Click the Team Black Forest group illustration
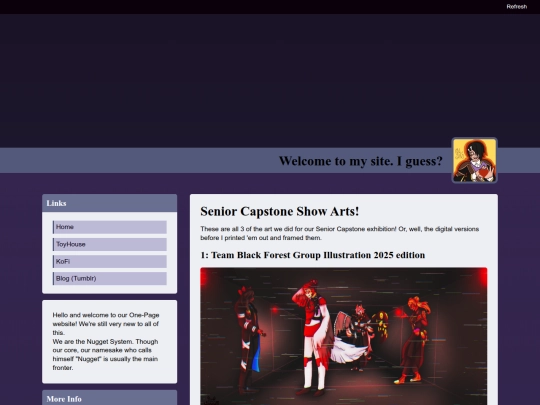Viewport: 540px width, 405px height. (x=344, y=336)
